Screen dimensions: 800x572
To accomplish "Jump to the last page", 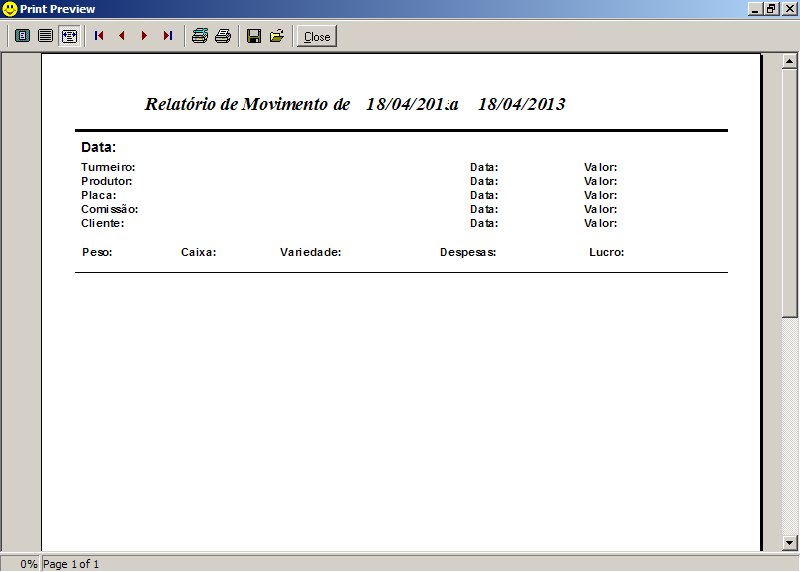I will pyautogui.click(x=167, y=36).
